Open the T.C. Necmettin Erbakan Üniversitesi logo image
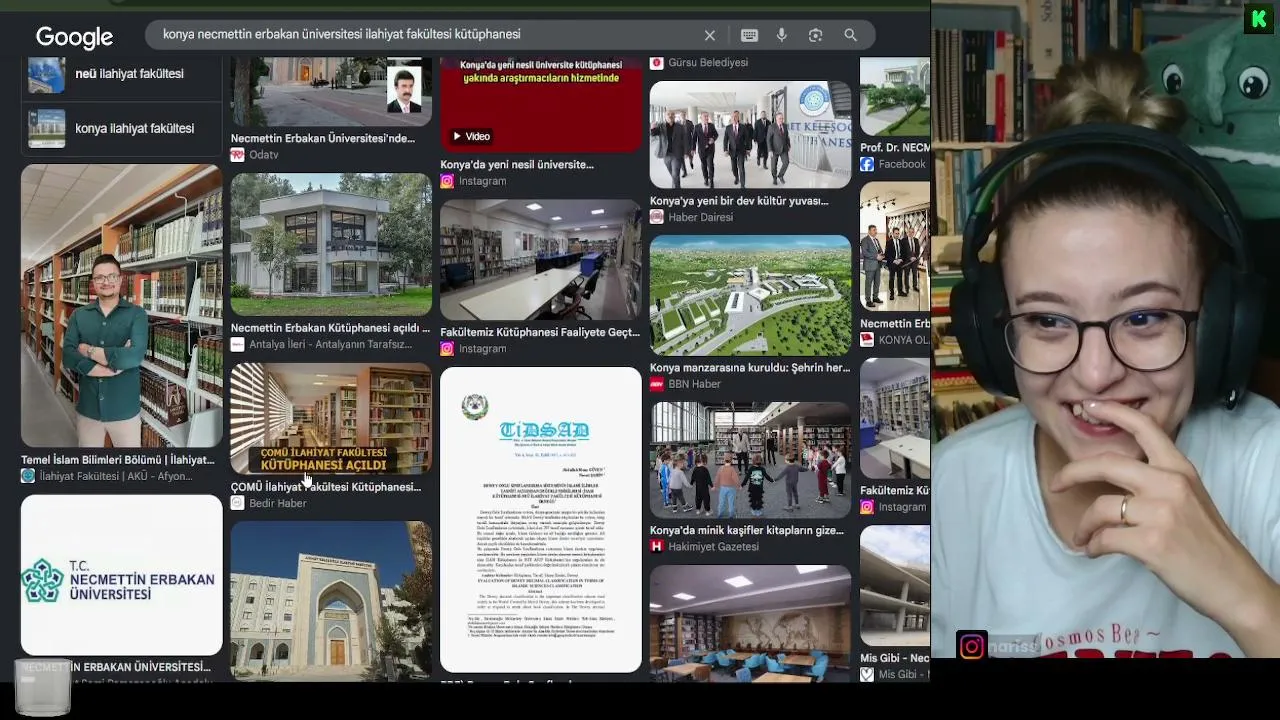Viewport: 1280px width, 720px height. click(x=122, y=575)
